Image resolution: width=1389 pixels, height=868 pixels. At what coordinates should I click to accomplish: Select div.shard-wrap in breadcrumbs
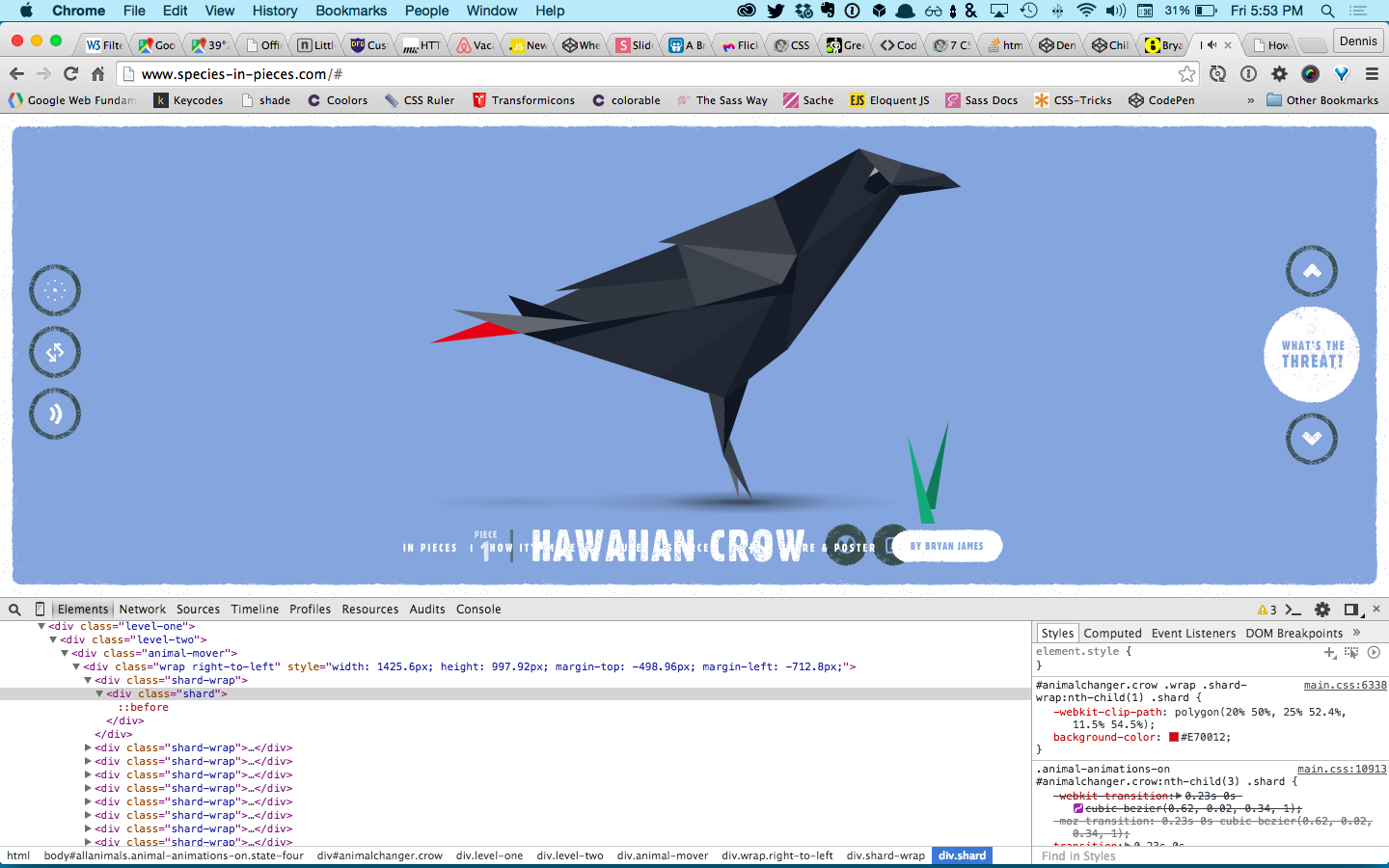[885, 855]
